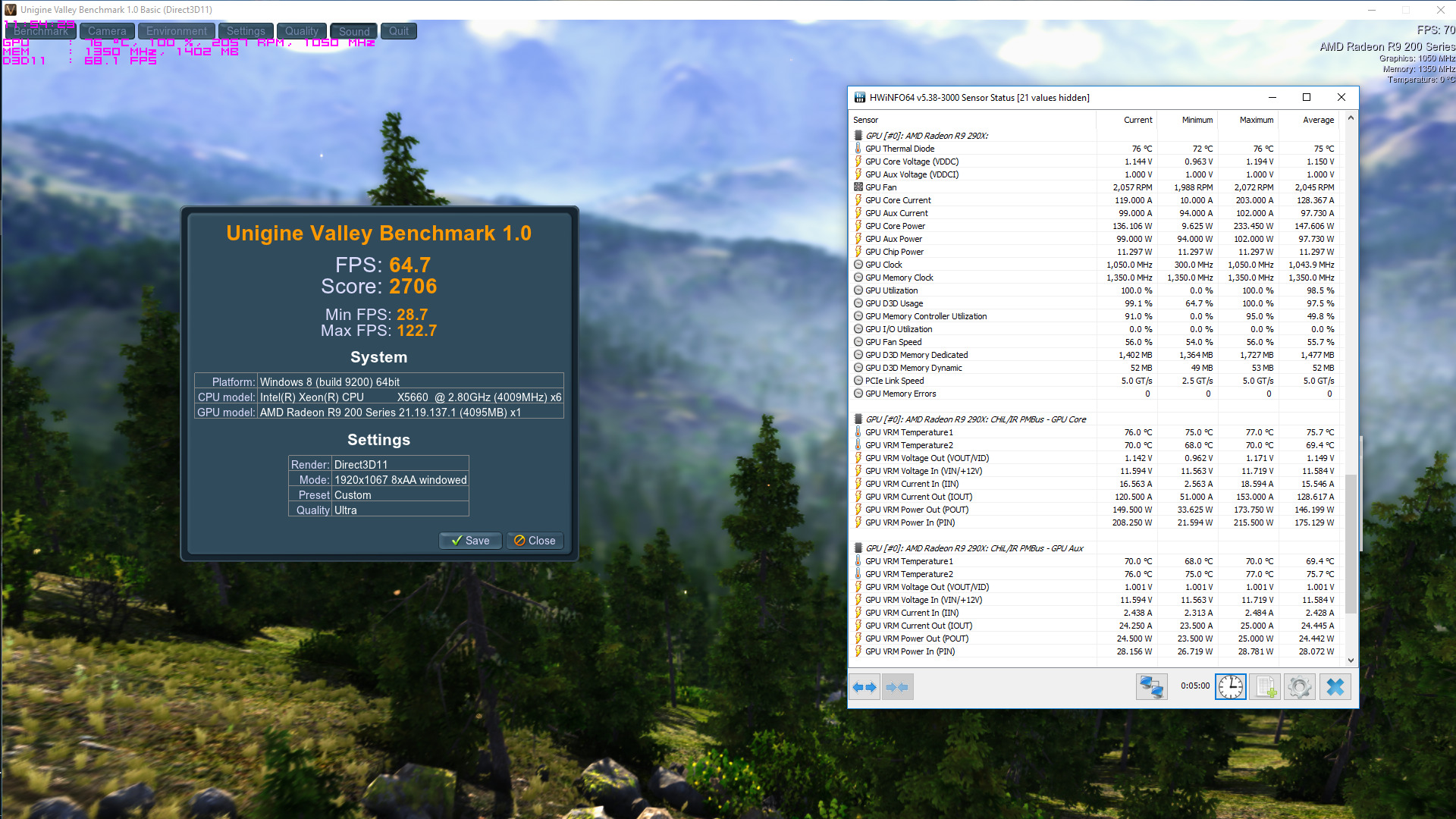Select the GPU Core Current row
The height and width of the screenshot is (819, 1456).
point(1095,200)
